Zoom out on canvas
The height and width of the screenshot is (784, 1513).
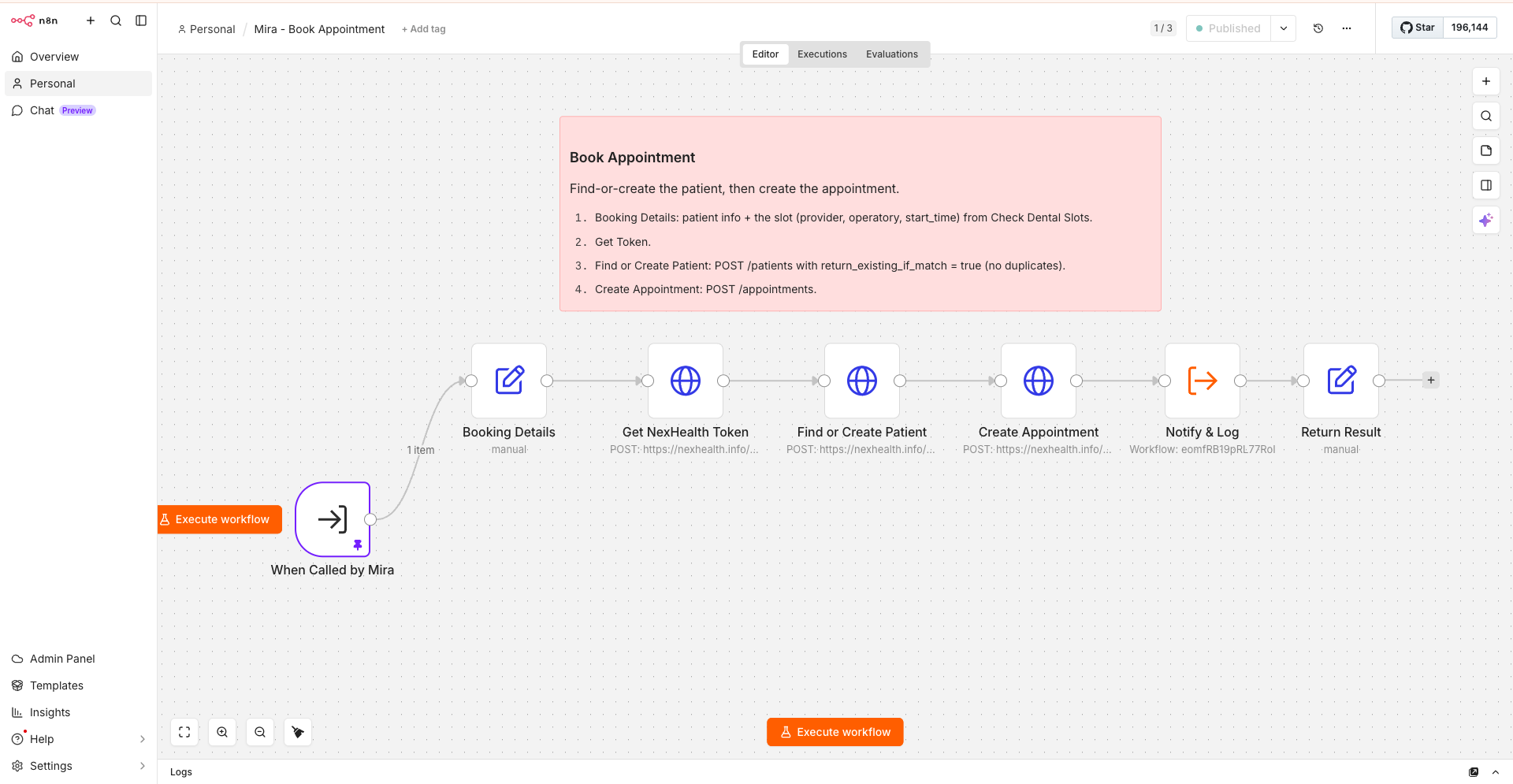click(260, 732)
